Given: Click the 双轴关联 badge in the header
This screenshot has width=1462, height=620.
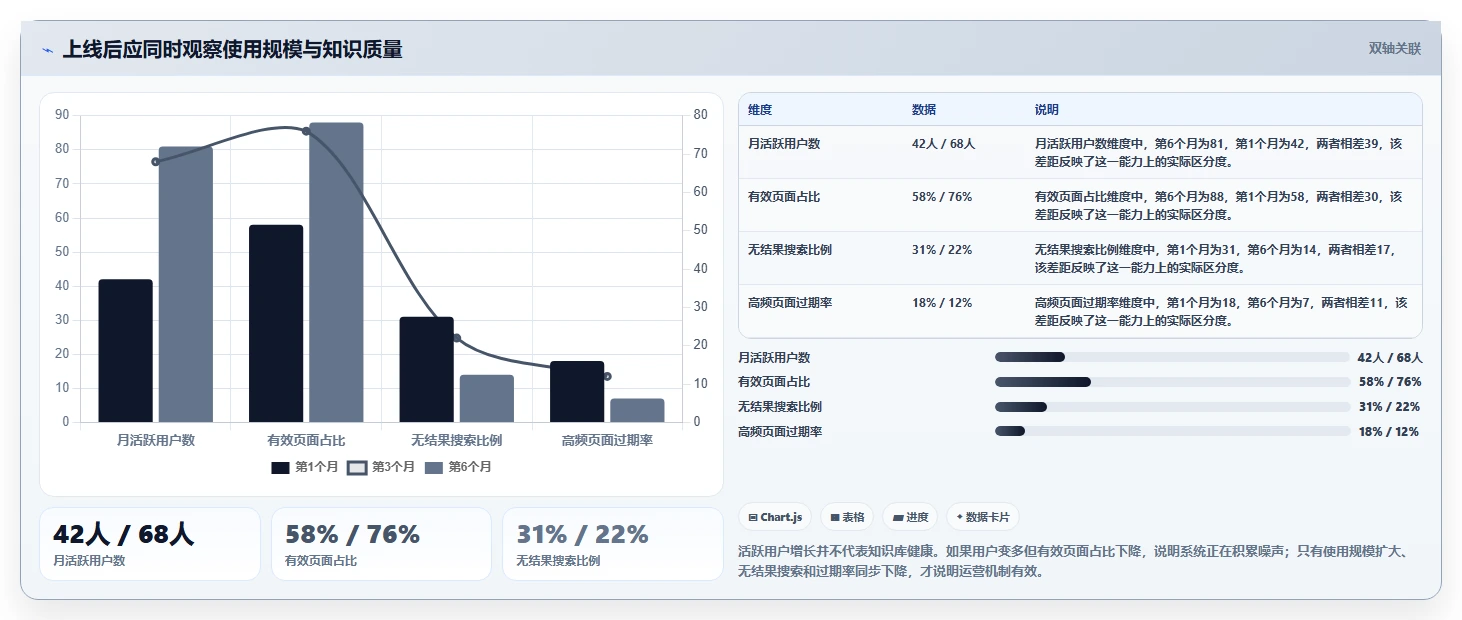Looking at the screenshot, I should tap(1395, 49).
